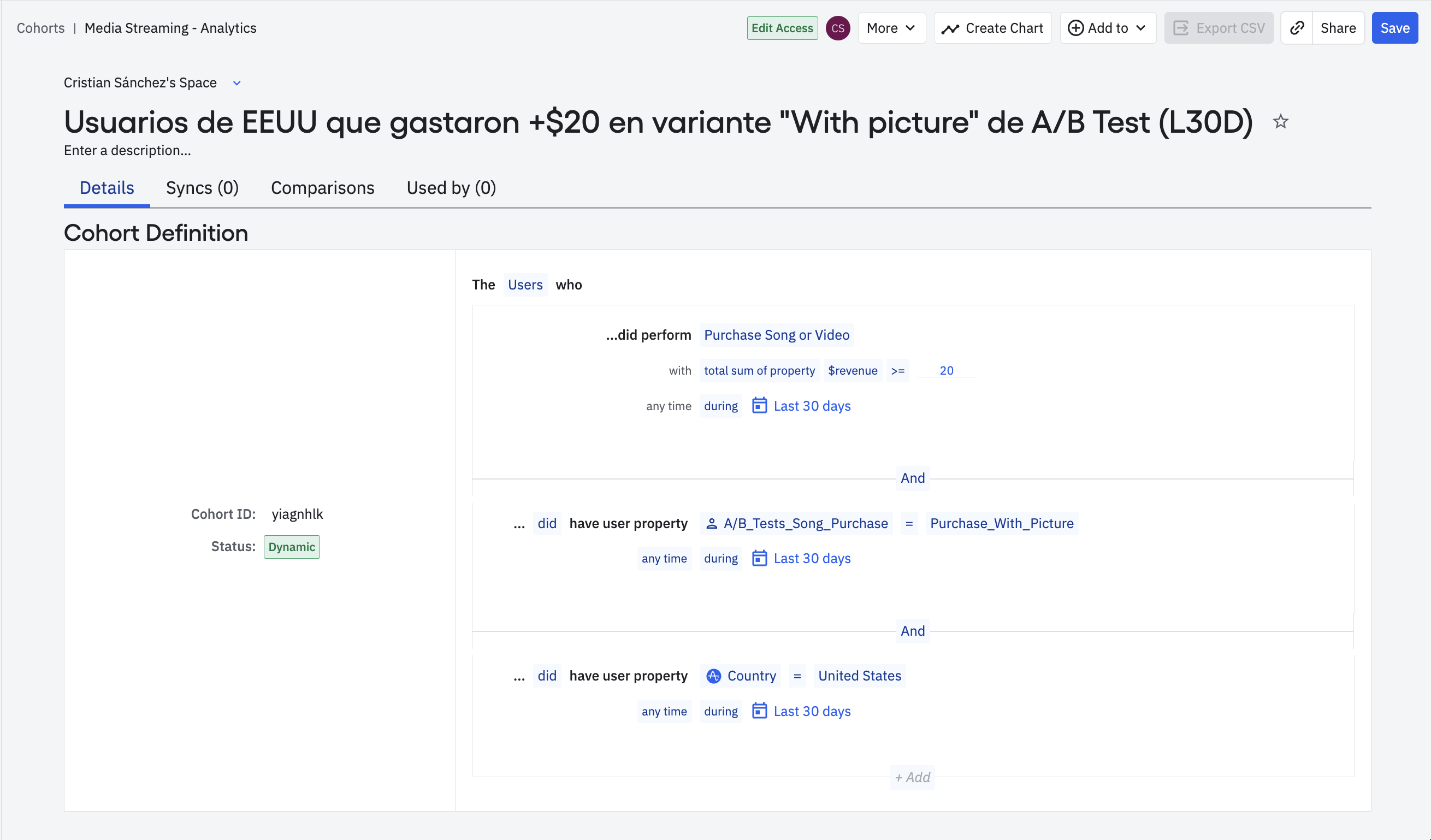Change the Users cohort subject selector
The width and height of the screenshot is (1431, 840).
pos(525,285)
